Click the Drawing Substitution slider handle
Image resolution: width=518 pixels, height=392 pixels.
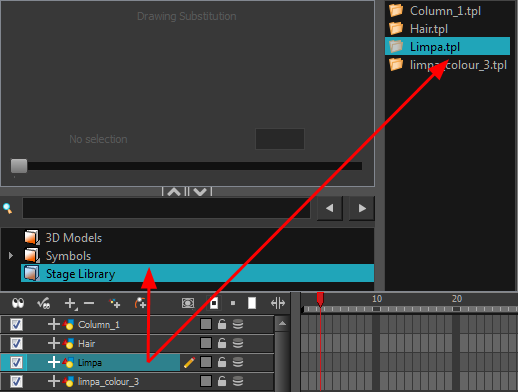(x=19, y=166)
